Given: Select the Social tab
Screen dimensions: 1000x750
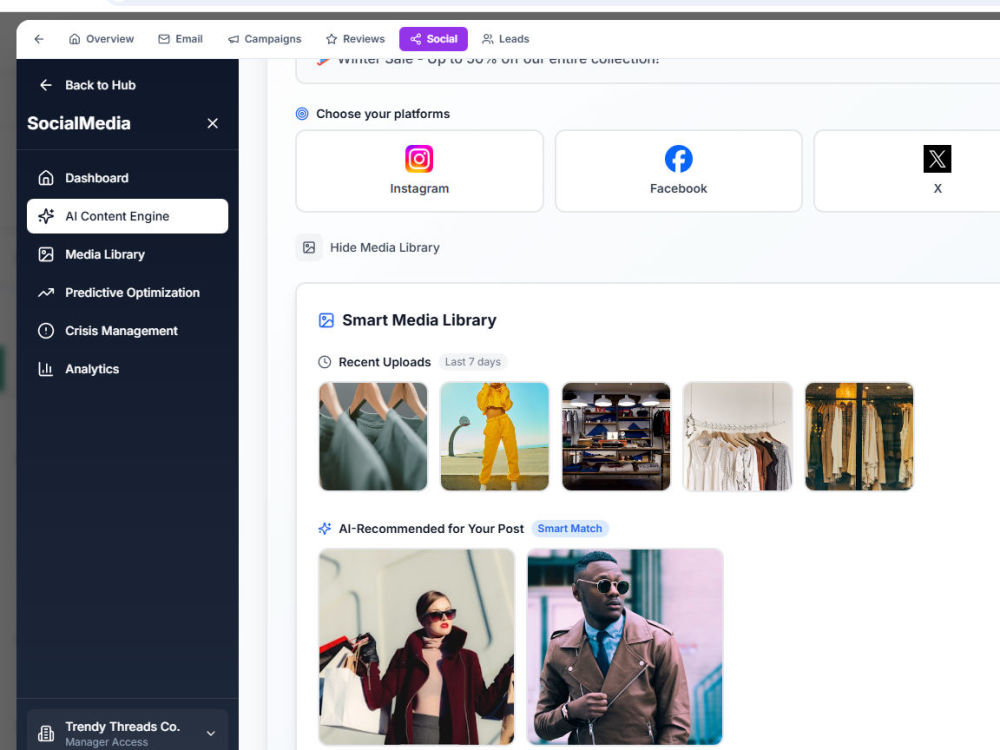Looking at the screenshot, I should click(x=434, y=39).
